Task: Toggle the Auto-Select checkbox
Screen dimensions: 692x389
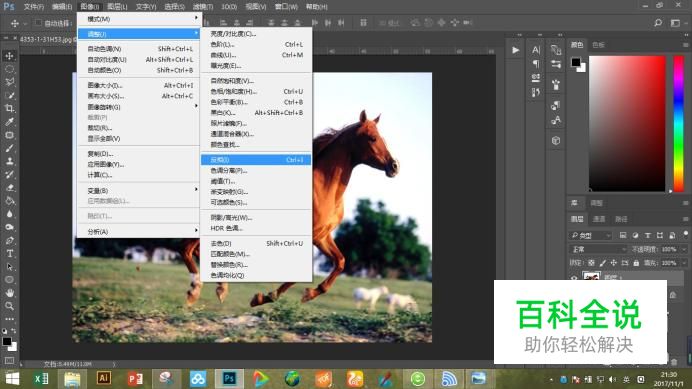Action: tap(38, 23)
